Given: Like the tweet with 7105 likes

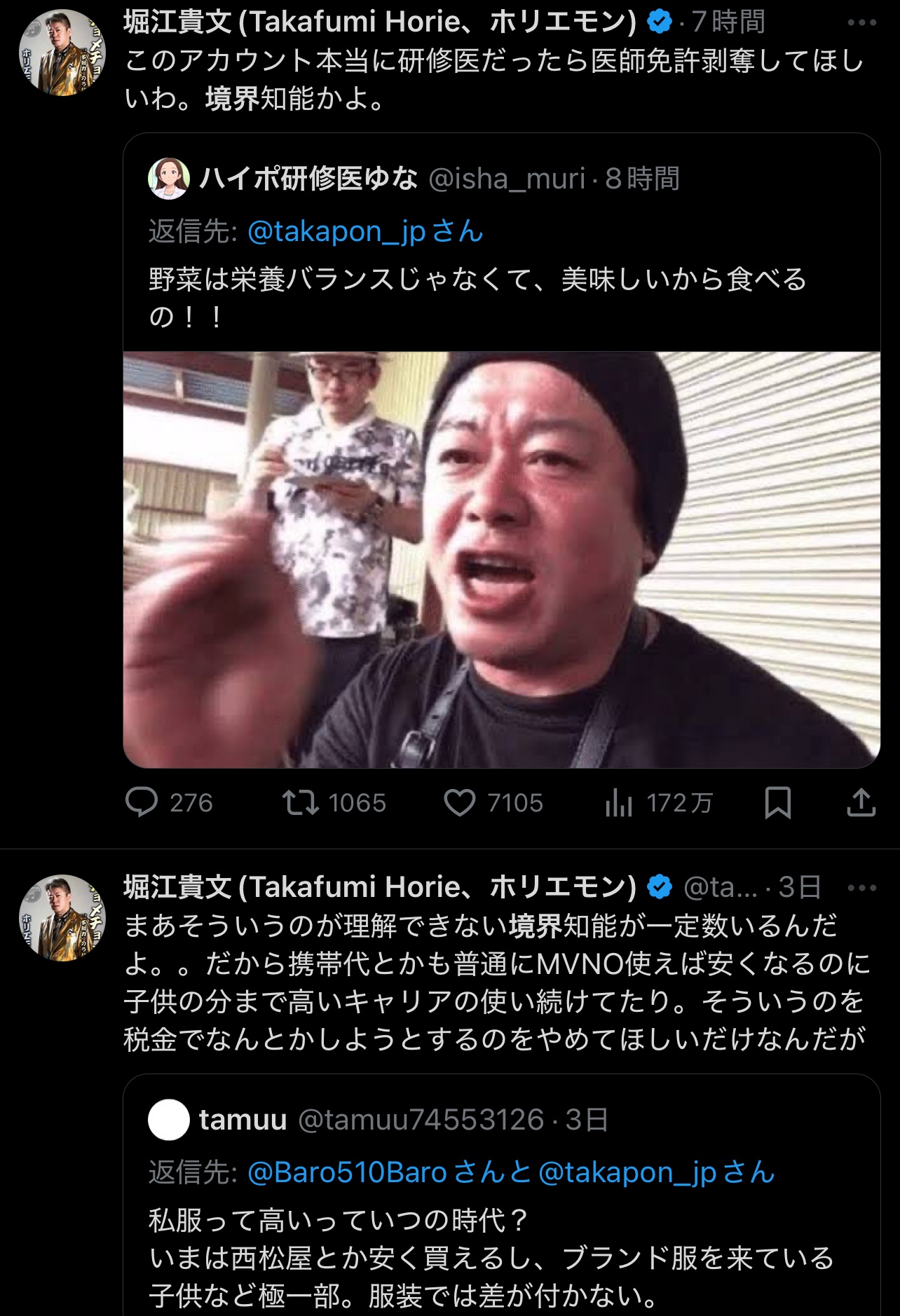Looking at the screenshot, I should pos(493,803).
